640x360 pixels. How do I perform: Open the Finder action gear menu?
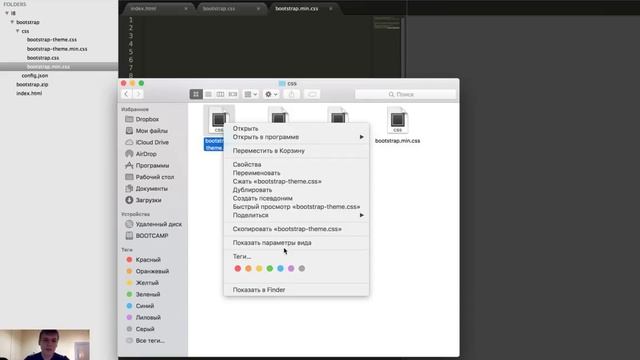pos(271,94)
